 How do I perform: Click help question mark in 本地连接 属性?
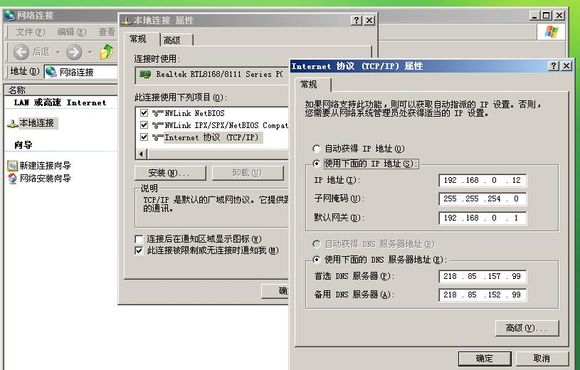[x=356, y=20]
